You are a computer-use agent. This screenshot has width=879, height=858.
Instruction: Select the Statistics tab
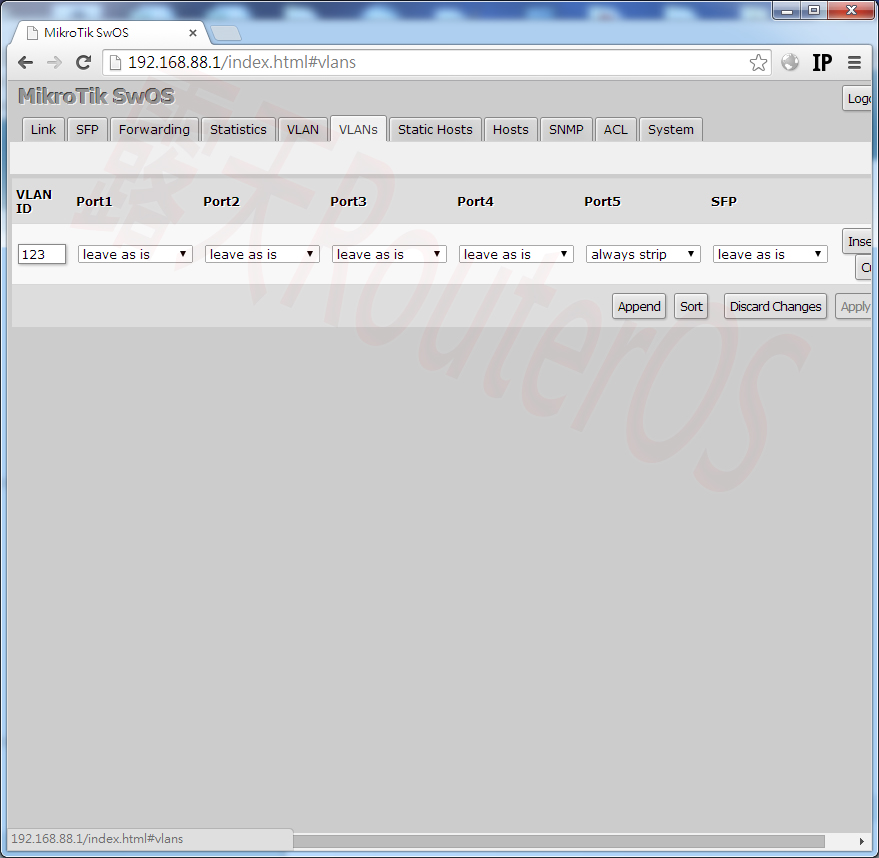point(238,129)
